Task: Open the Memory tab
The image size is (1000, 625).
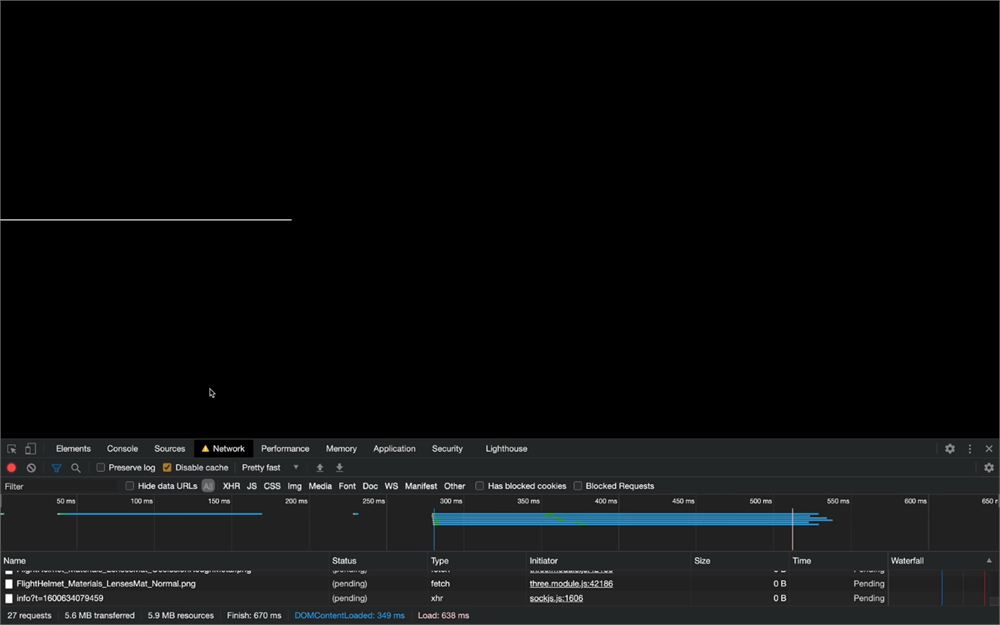Action: (x=341, y=449)
